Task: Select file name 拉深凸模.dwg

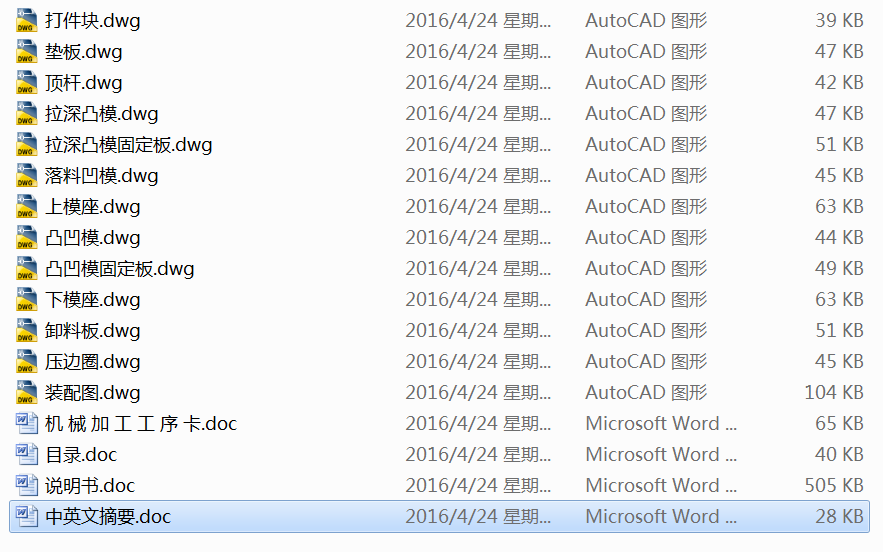Action: tap(101, 114)
